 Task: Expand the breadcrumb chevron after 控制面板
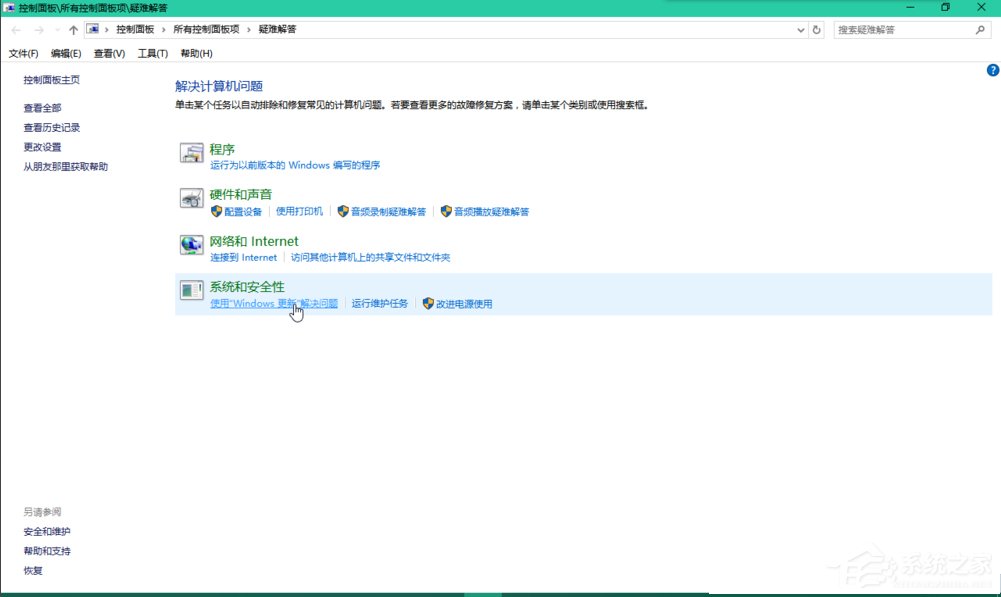point(162,30)
